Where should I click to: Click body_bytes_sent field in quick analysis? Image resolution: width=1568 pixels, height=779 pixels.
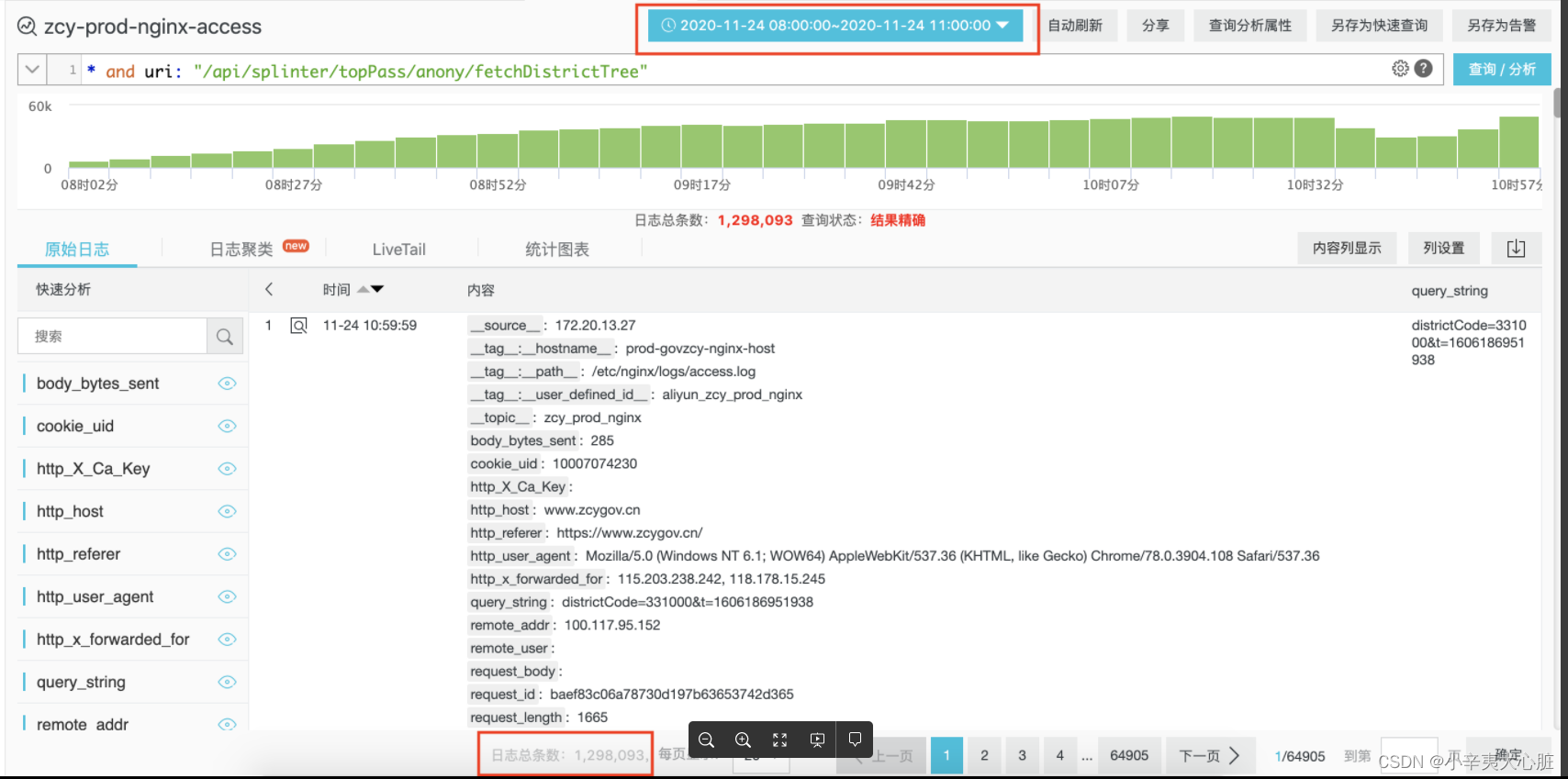click(x=98, y=384)
